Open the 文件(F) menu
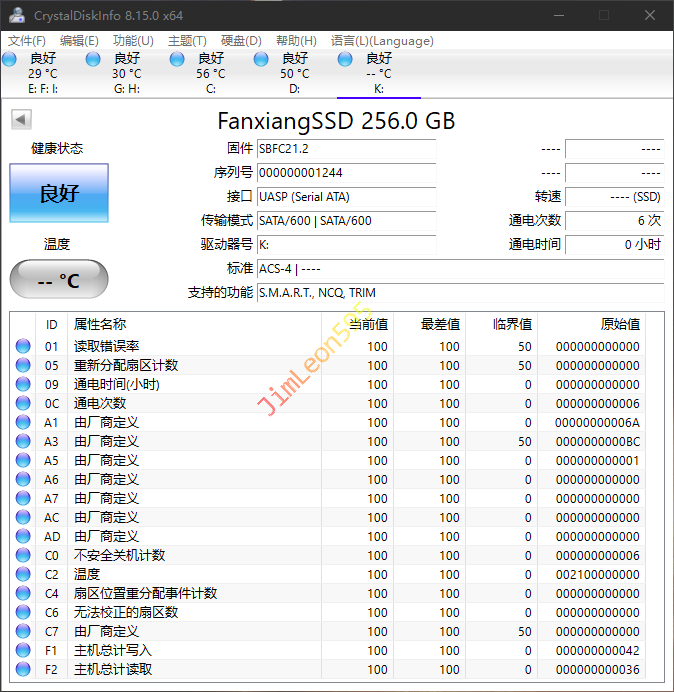Screen dimensions: 674x692 (27, 41)
